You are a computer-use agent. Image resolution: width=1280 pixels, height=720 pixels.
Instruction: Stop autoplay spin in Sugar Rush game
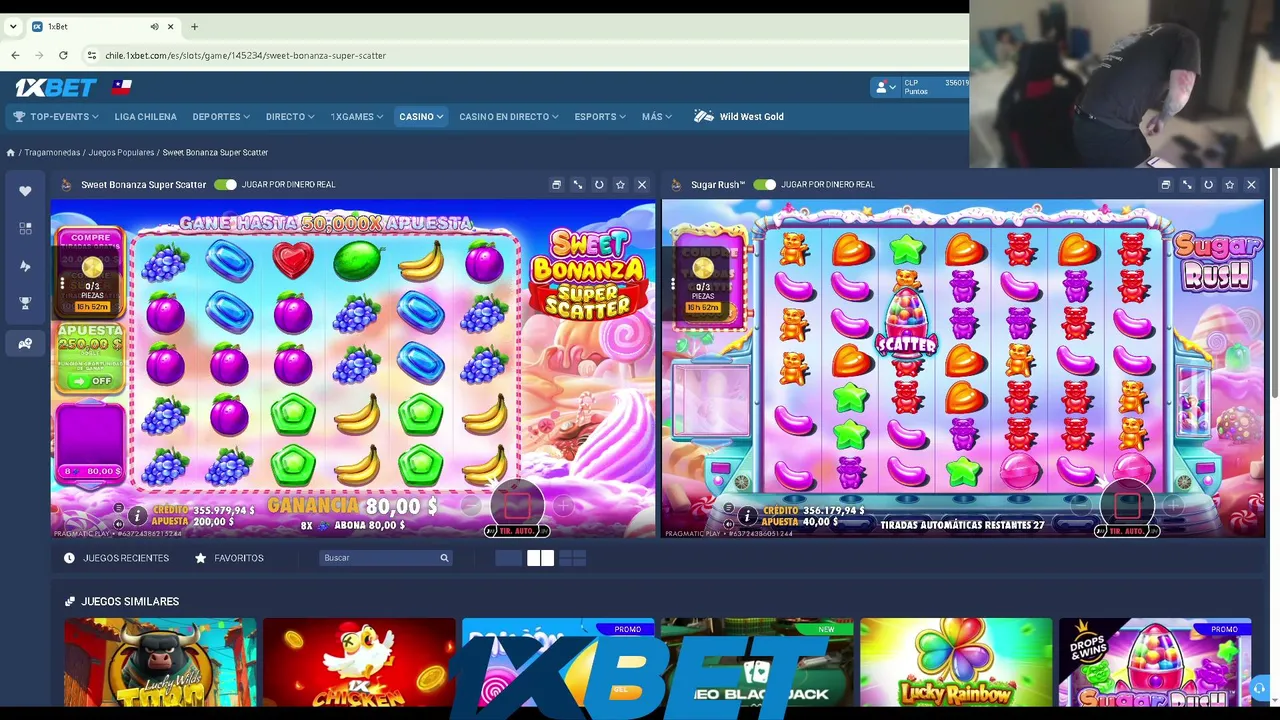(x=1127, y=506)
